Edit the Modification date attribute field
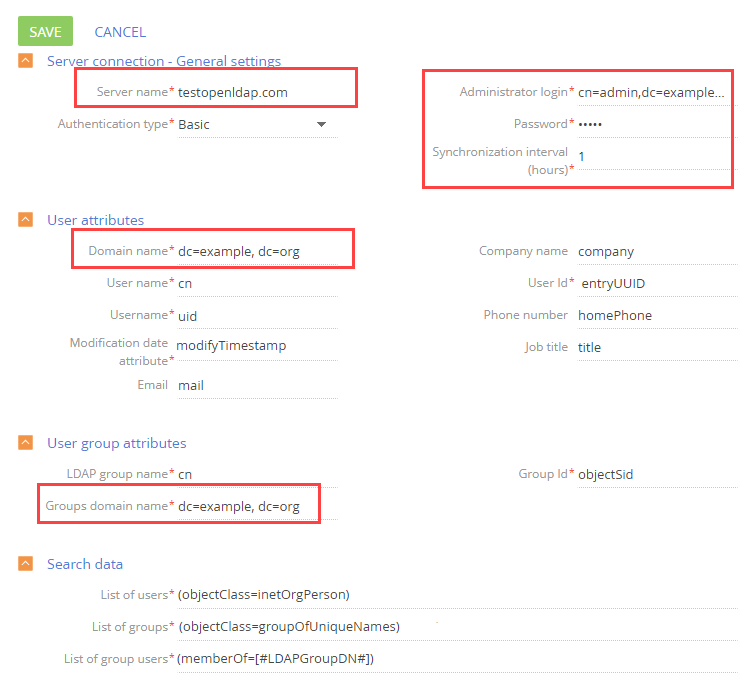Image resolution: width=745 pixels, height=685 pixels. 258,348
